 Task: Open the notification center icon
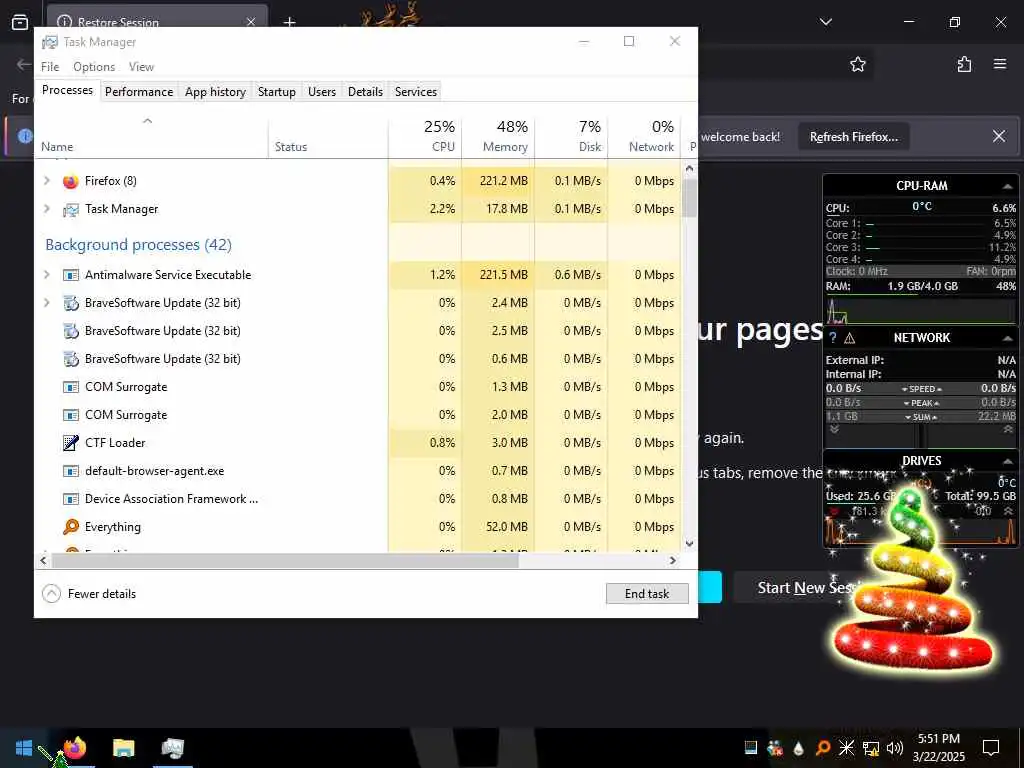click(991, 748)
